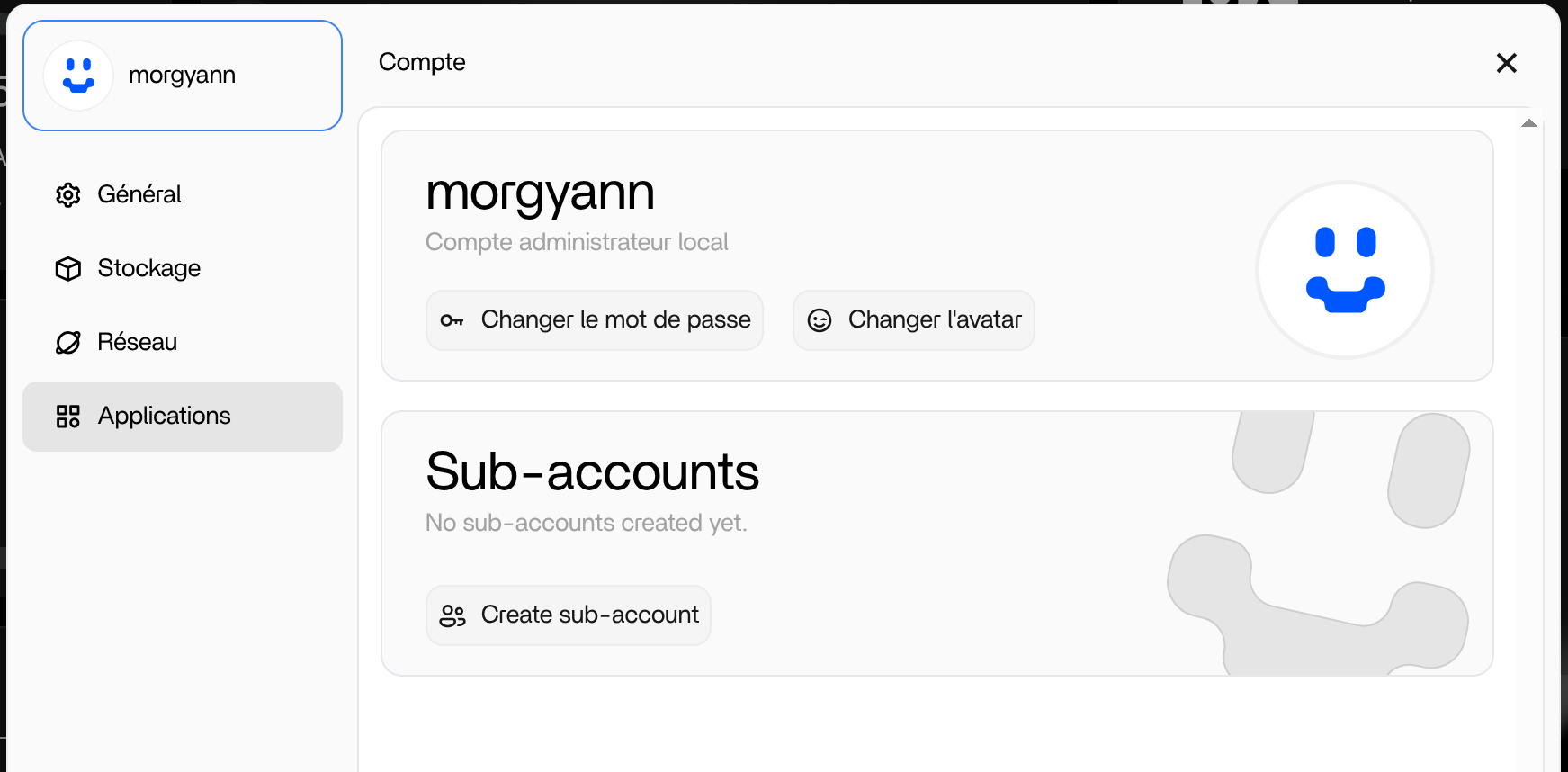
Task: Close the Compte settings dialog
Action: click(x=1506, y=63)
